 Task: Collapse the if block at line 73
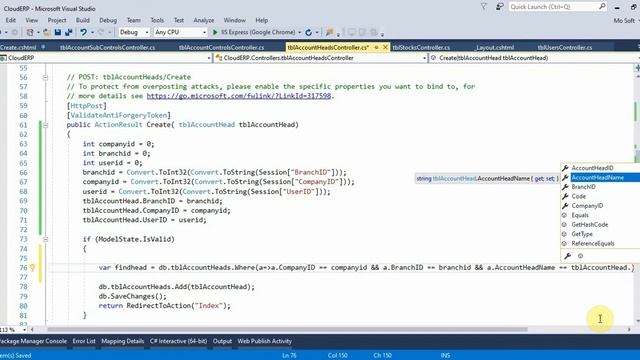(x=45, y=240)
